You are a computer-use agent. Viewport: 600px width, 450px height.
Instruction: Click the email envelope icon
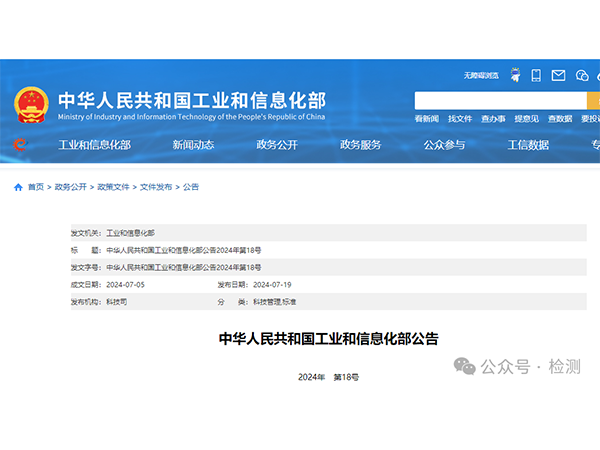558,75
